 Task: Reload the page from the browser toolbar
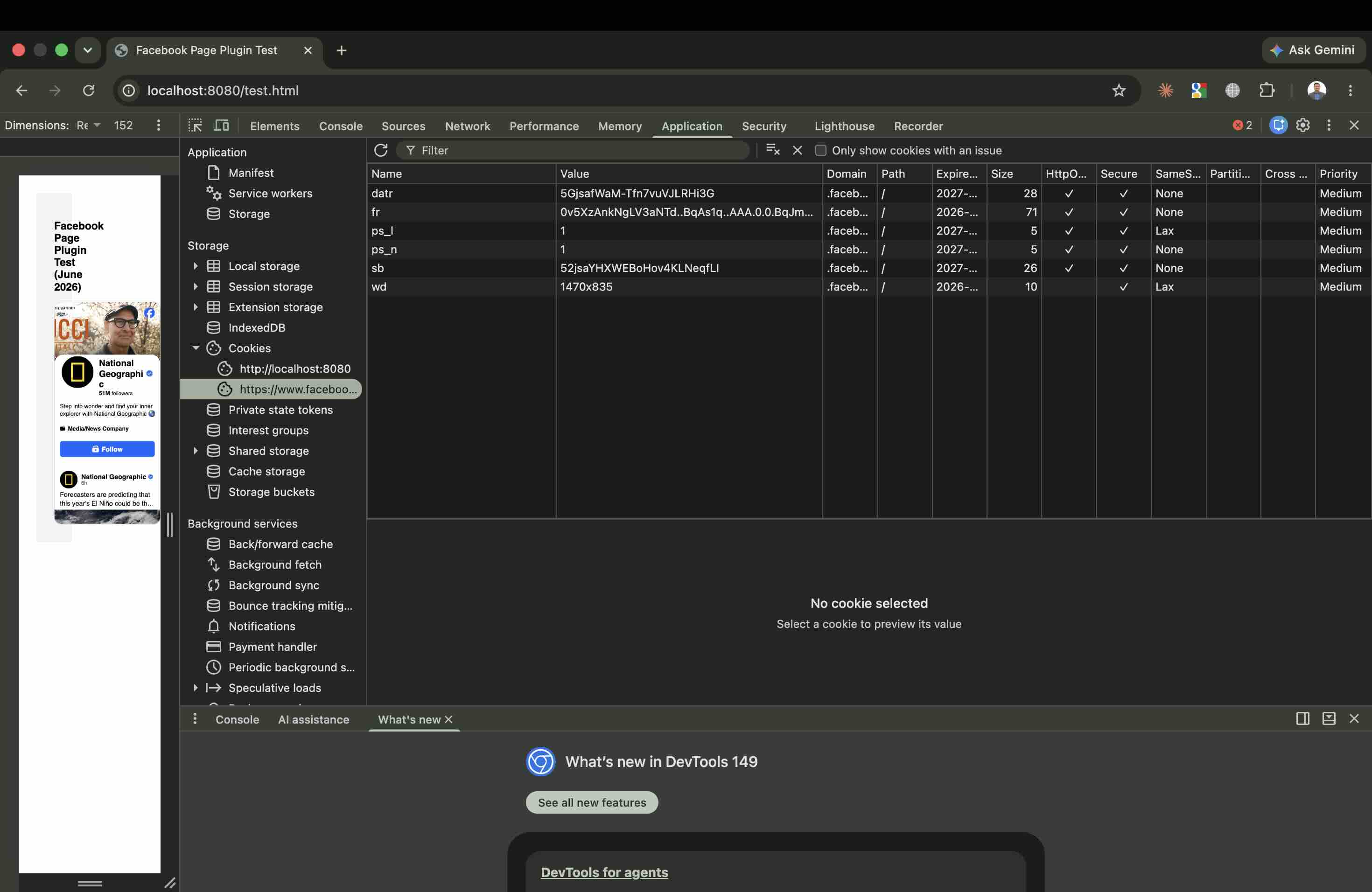coord(88,91)
